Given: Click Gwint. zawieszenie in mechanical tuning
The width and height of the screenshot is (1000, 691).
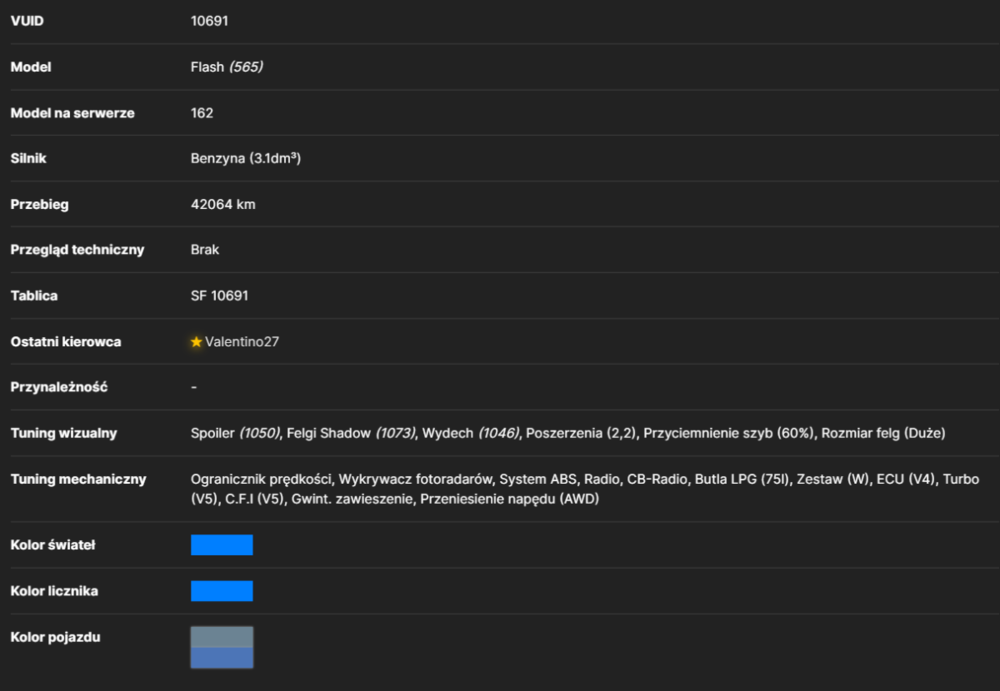Looking at the screenshot, I should click(x=352, y=499).
